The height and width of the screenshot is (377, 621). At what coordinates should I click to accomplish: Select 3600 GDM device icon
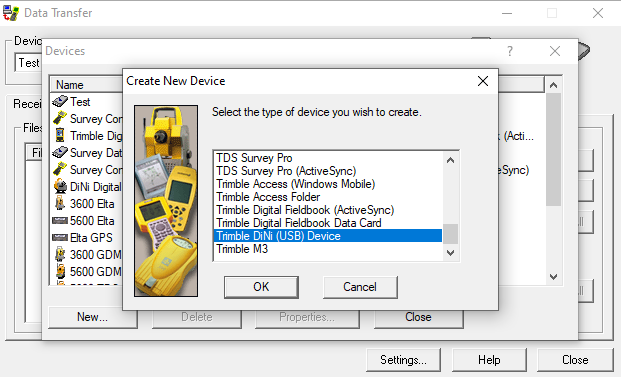60,254
